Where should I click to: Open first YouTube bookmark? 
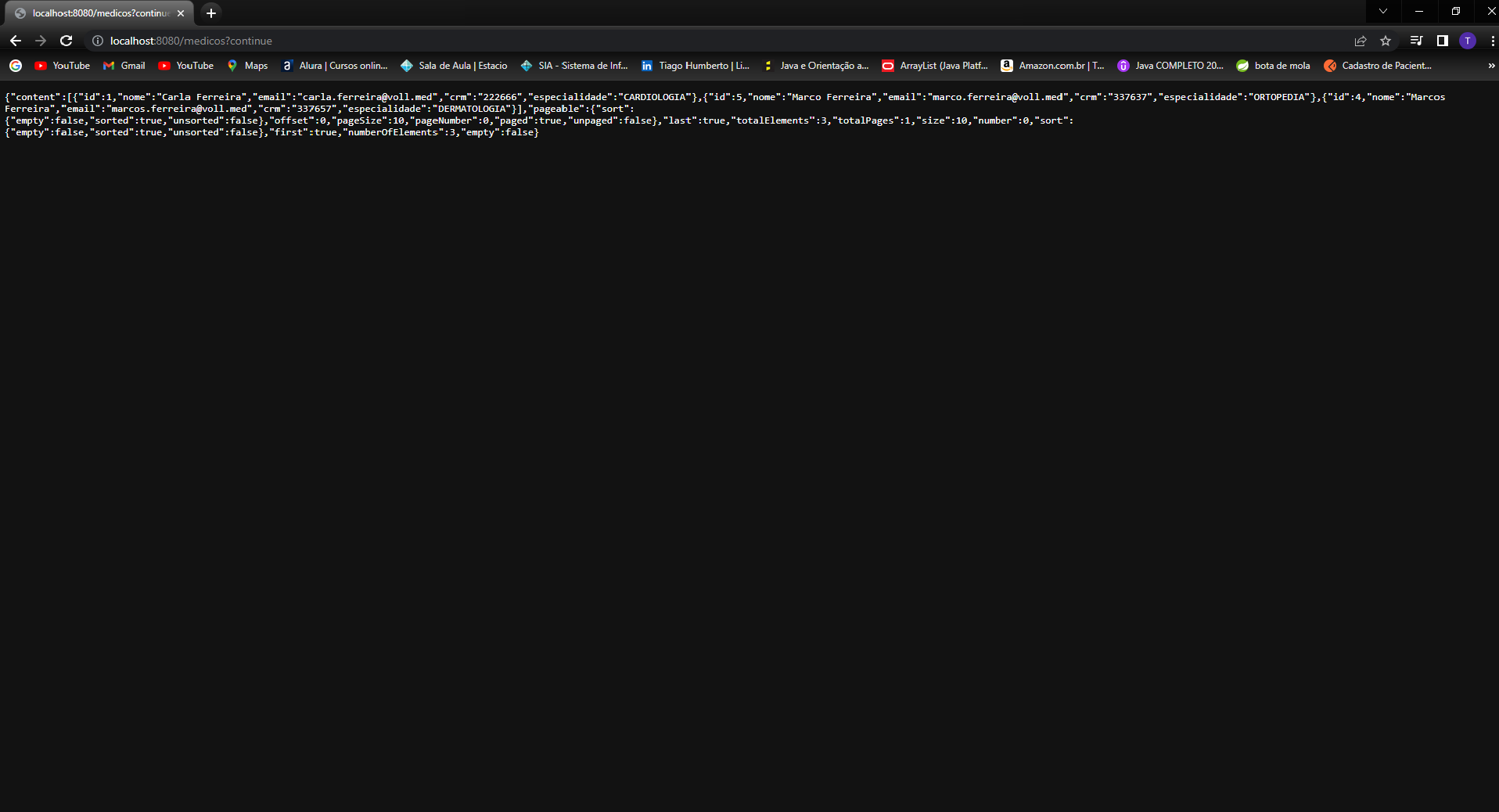pos(63,66)
